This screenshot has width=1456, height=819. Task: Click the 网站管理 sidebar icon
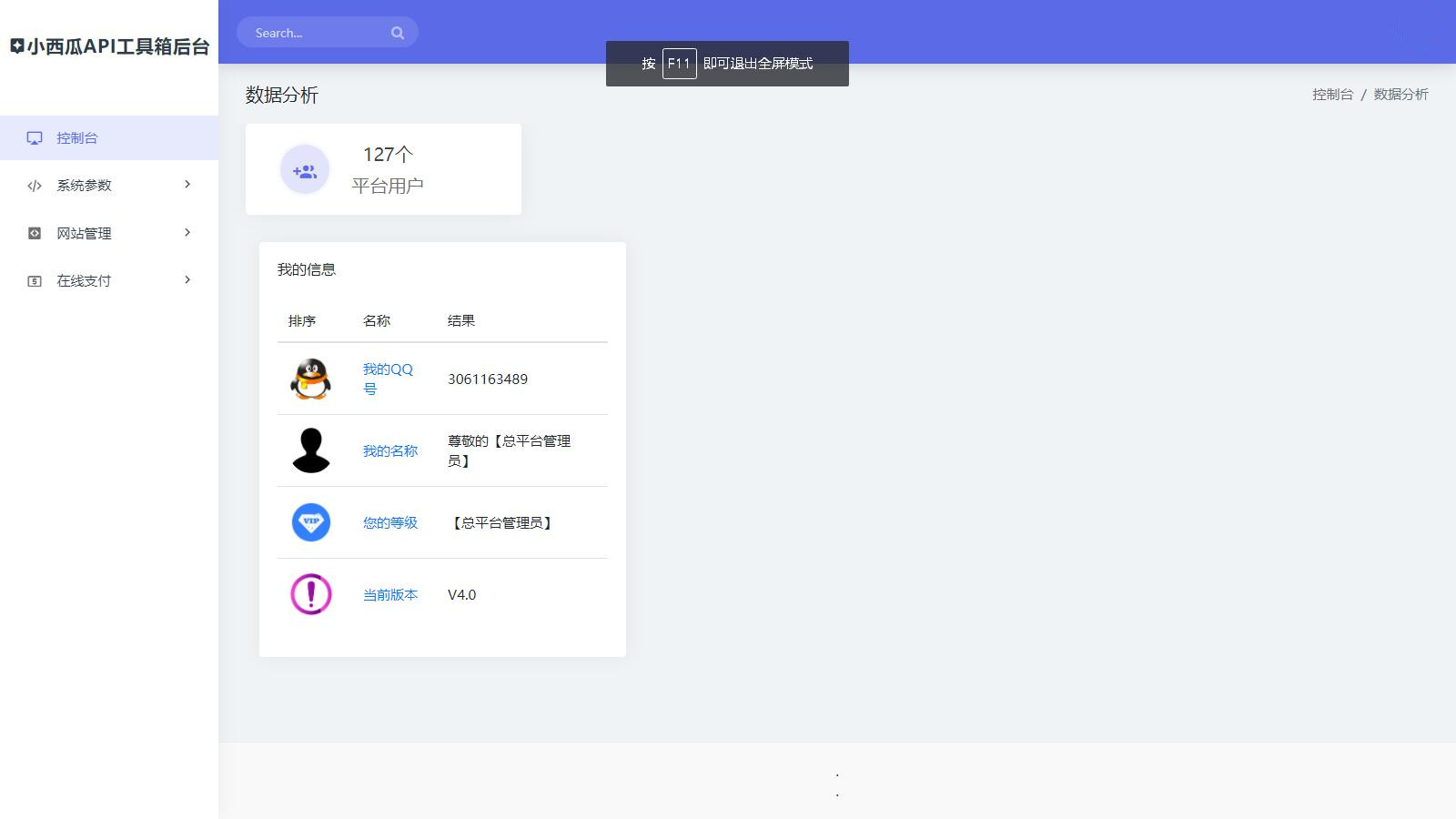pos(35,233)
